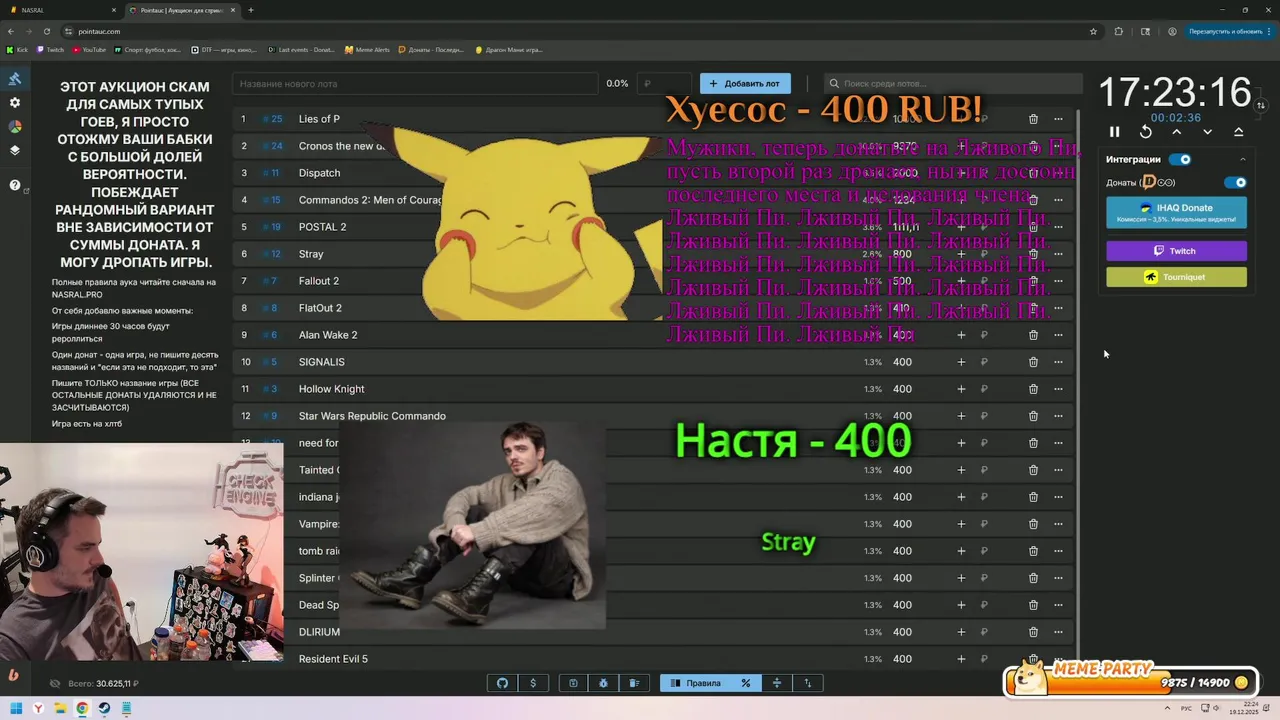This screenshot has width=1280, height=720.
Task: Subtract time with the timer down chevron
Action: [x=1208, y=132]
